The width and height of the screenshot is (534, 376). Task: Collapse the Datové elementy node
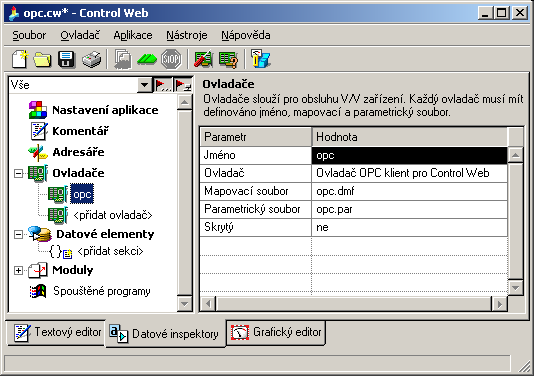[18, 234]
